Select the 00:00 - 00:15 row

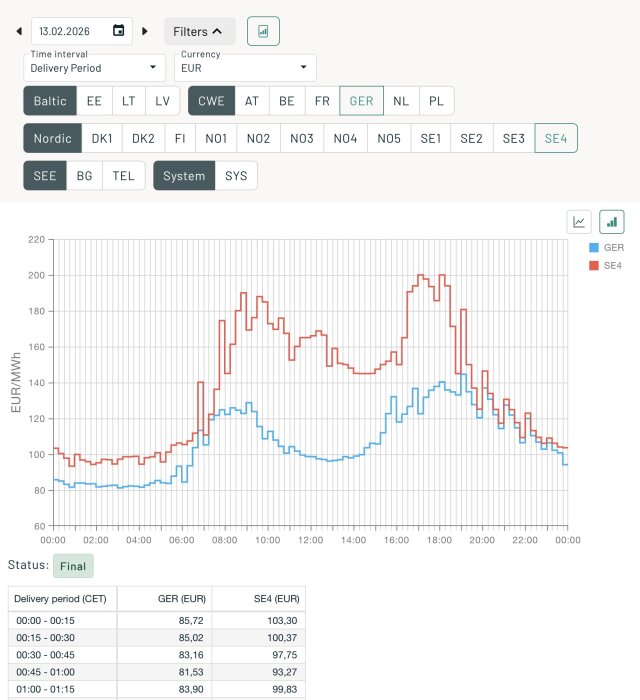(157, 621)
